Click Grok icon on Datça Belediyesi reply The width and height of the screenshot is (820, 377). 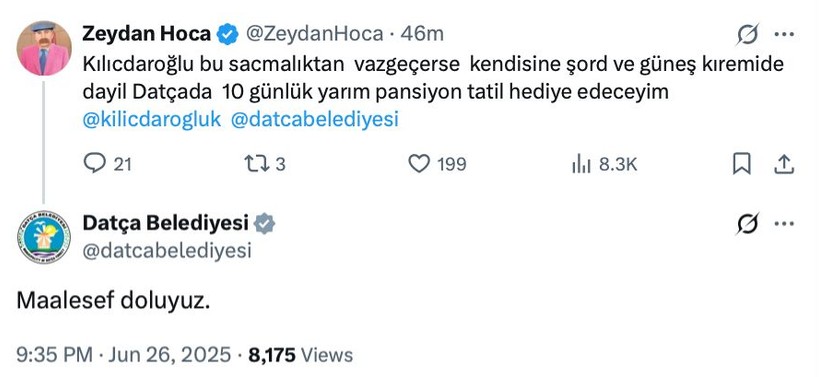[x=747, y=225]
